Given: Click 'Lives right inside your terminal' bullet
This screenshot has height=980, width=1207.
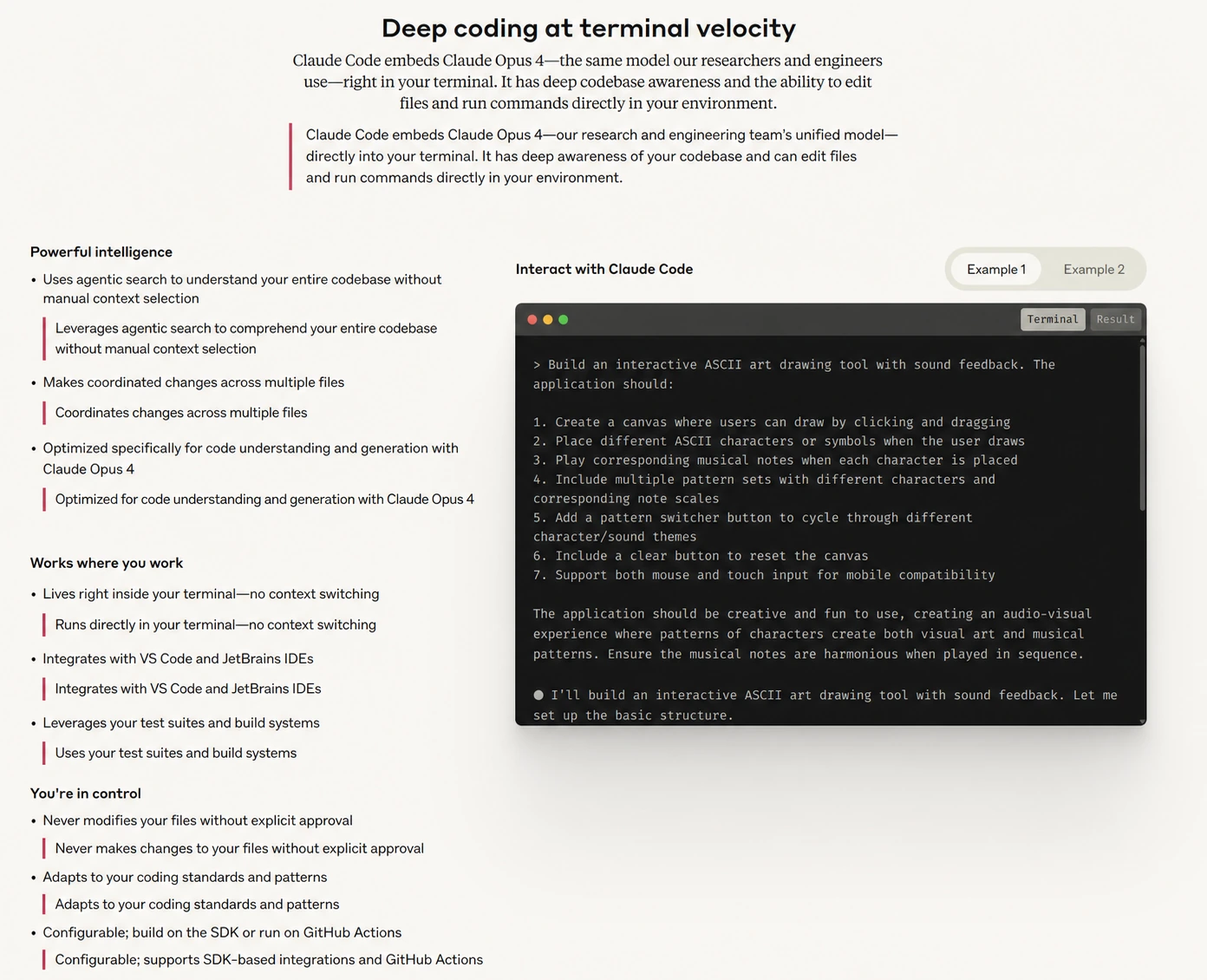Looking at the screenshot, I should (x=211, y=594).
